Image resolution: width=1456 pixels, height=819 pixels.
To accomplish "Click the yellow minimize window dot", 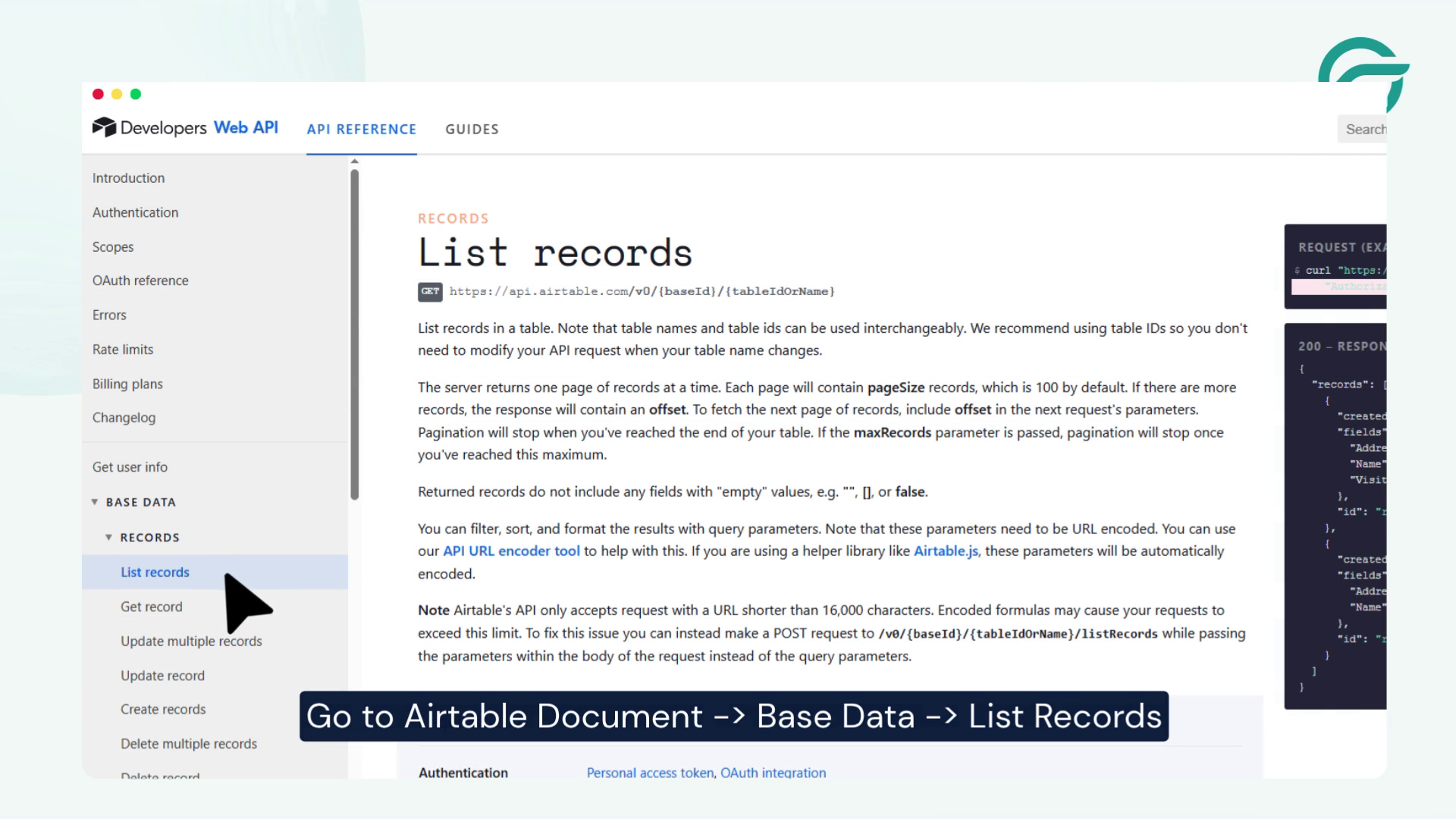I will (x=117, y=94).
